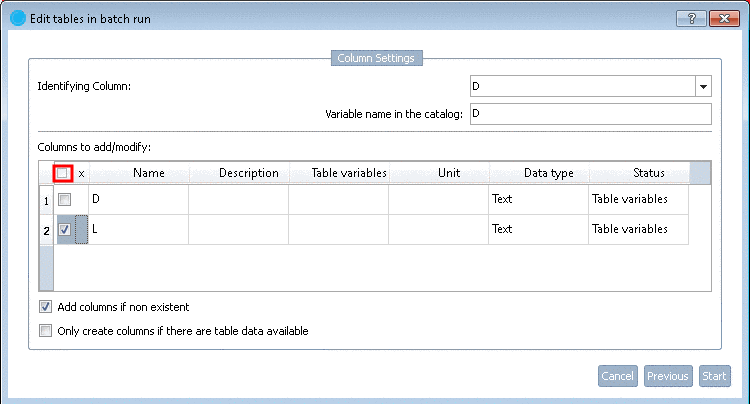Select row number 2 header

tap(46, 230)
